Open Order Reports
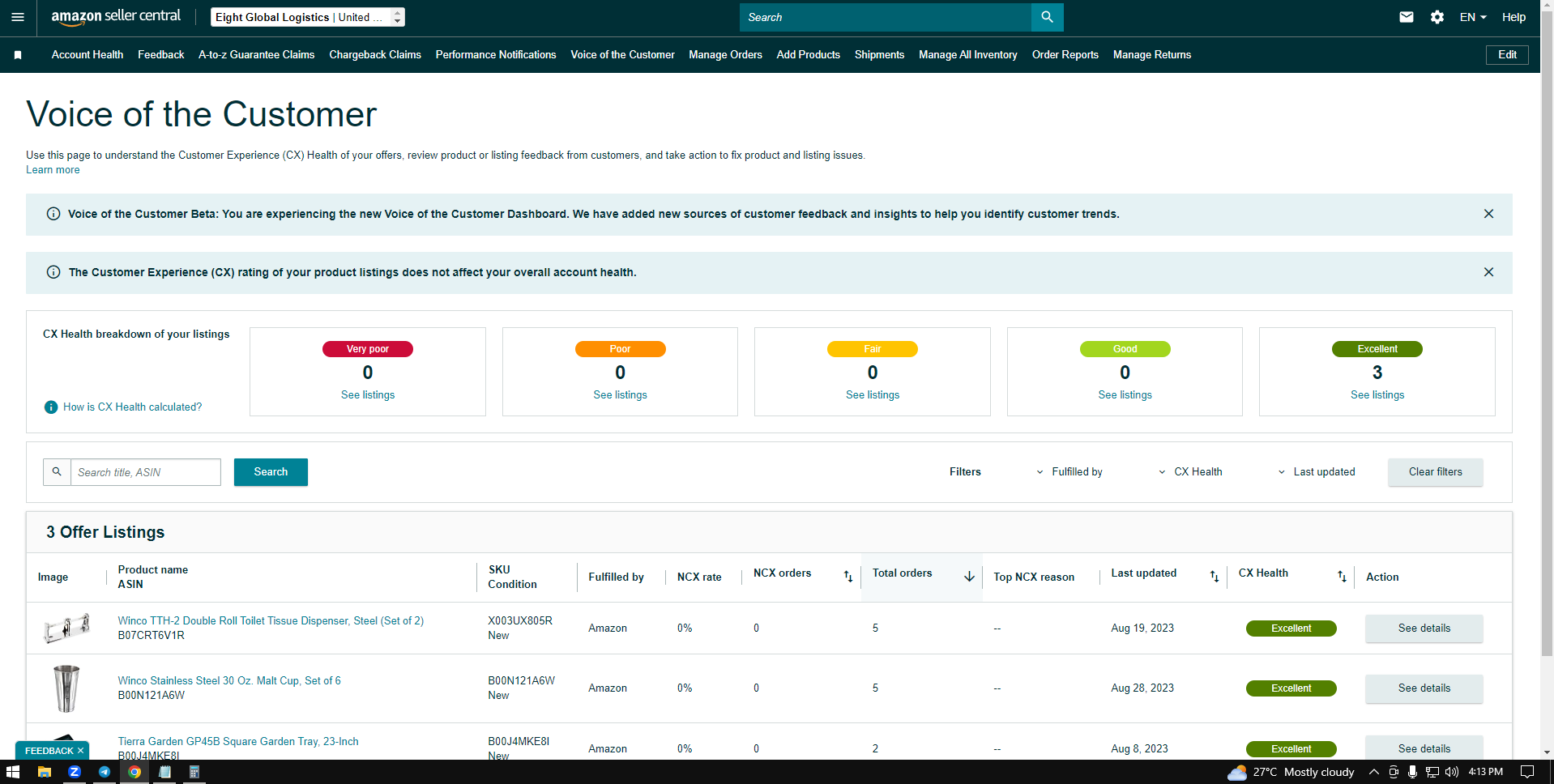 point(1065,55)
